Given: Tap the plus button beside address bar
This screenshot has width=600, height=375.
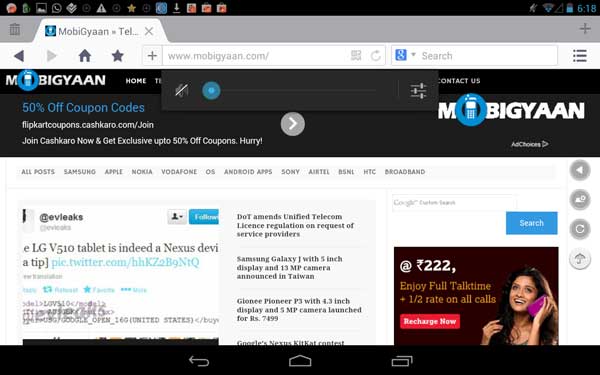Looking at the screenshot, I should [x=152, y=56].
